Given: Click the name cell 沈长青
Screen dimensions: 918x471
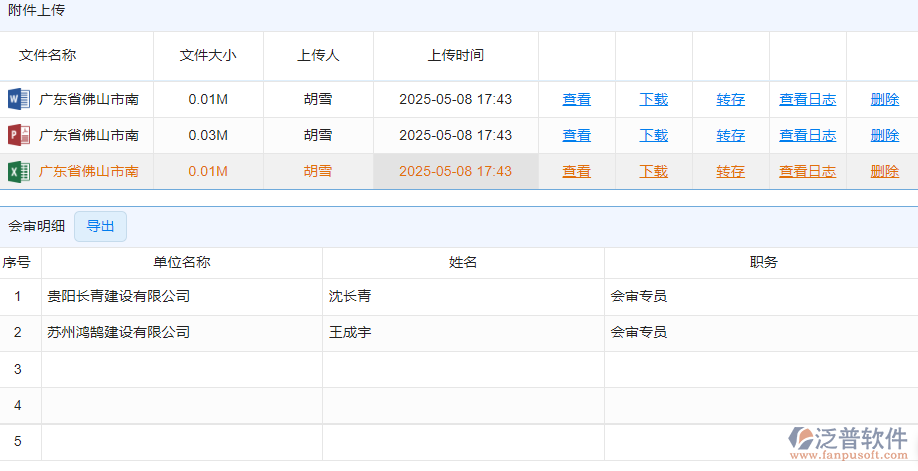Looking at the screenshot, I should pos(350,296).
